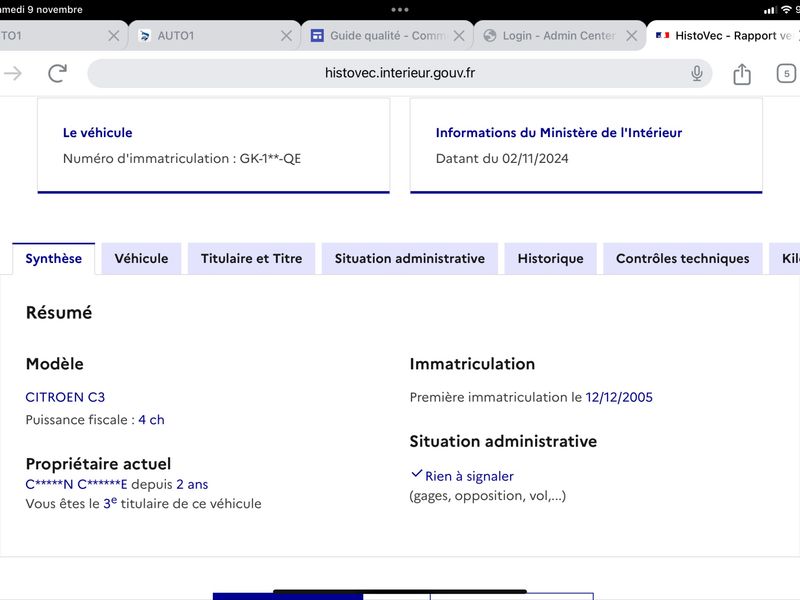Tap the histovec.interieur.gouv.fr address field
Screen dimensions: 800x600
click(x=399, y=73)
